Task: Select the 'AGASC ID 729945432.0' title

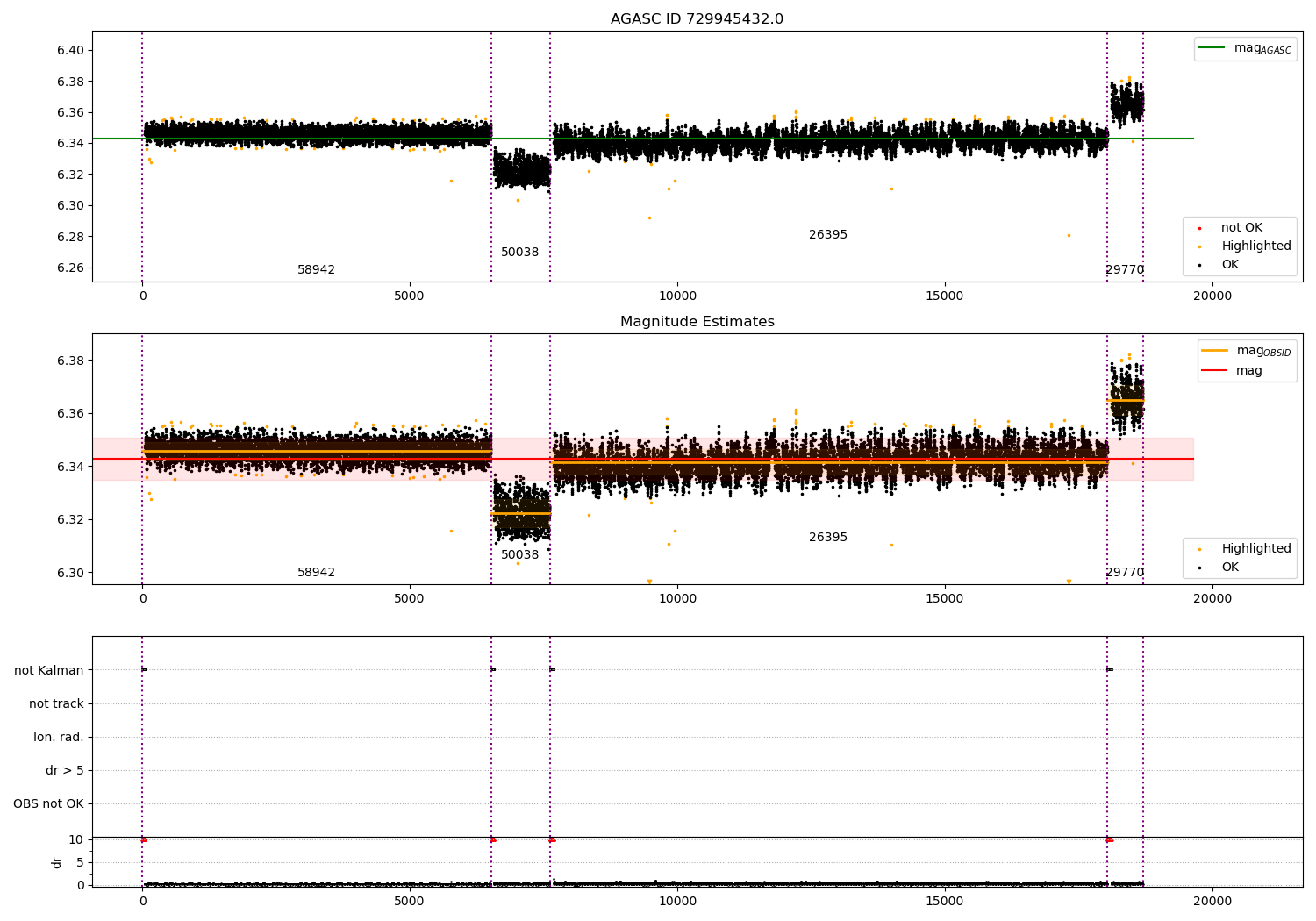Action: [x=697, y=19]
